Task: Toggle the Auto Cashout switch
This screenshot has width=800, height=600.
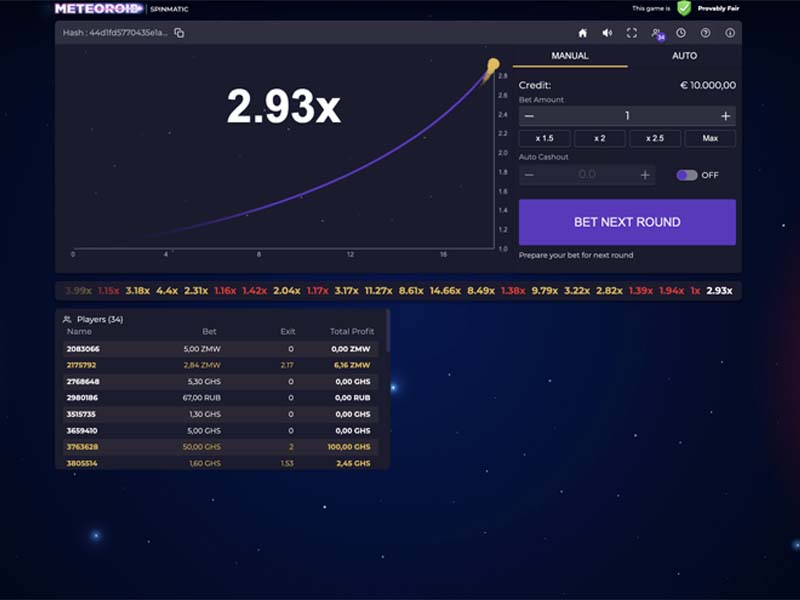Action: click(x=687, y=175)
